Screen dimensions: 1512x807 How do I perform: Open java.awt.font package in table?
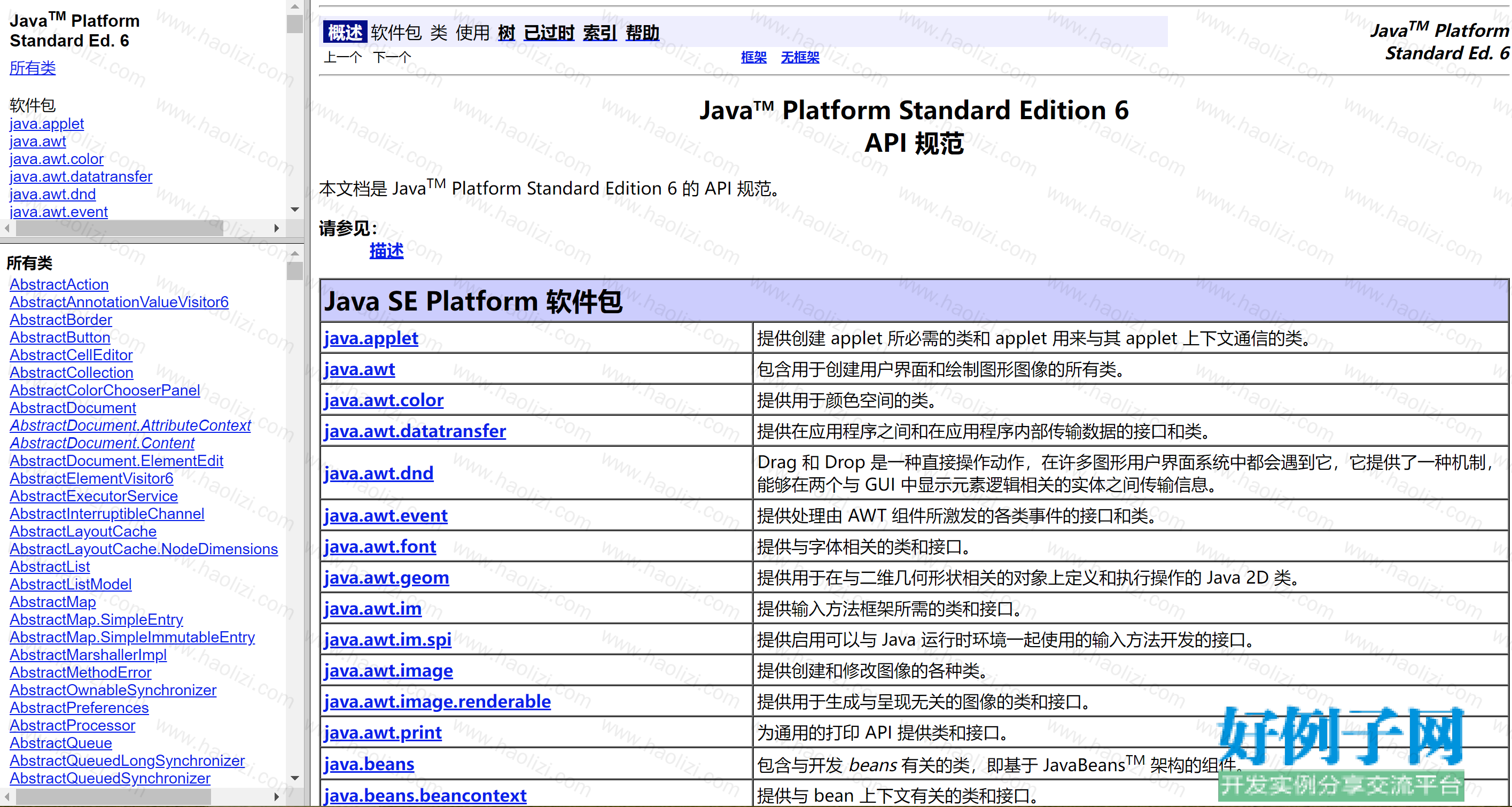click(x=380, y=546)
